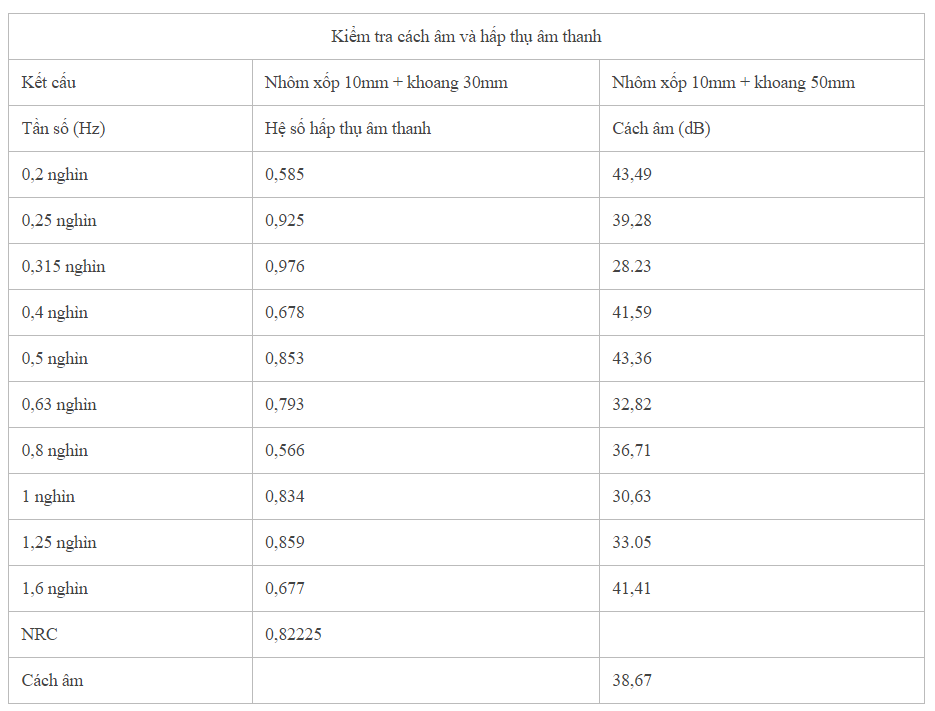This screenshot has width=935, height=711.
Task: Click the insulation value 33.05
Action: click(x=632, y=543)
